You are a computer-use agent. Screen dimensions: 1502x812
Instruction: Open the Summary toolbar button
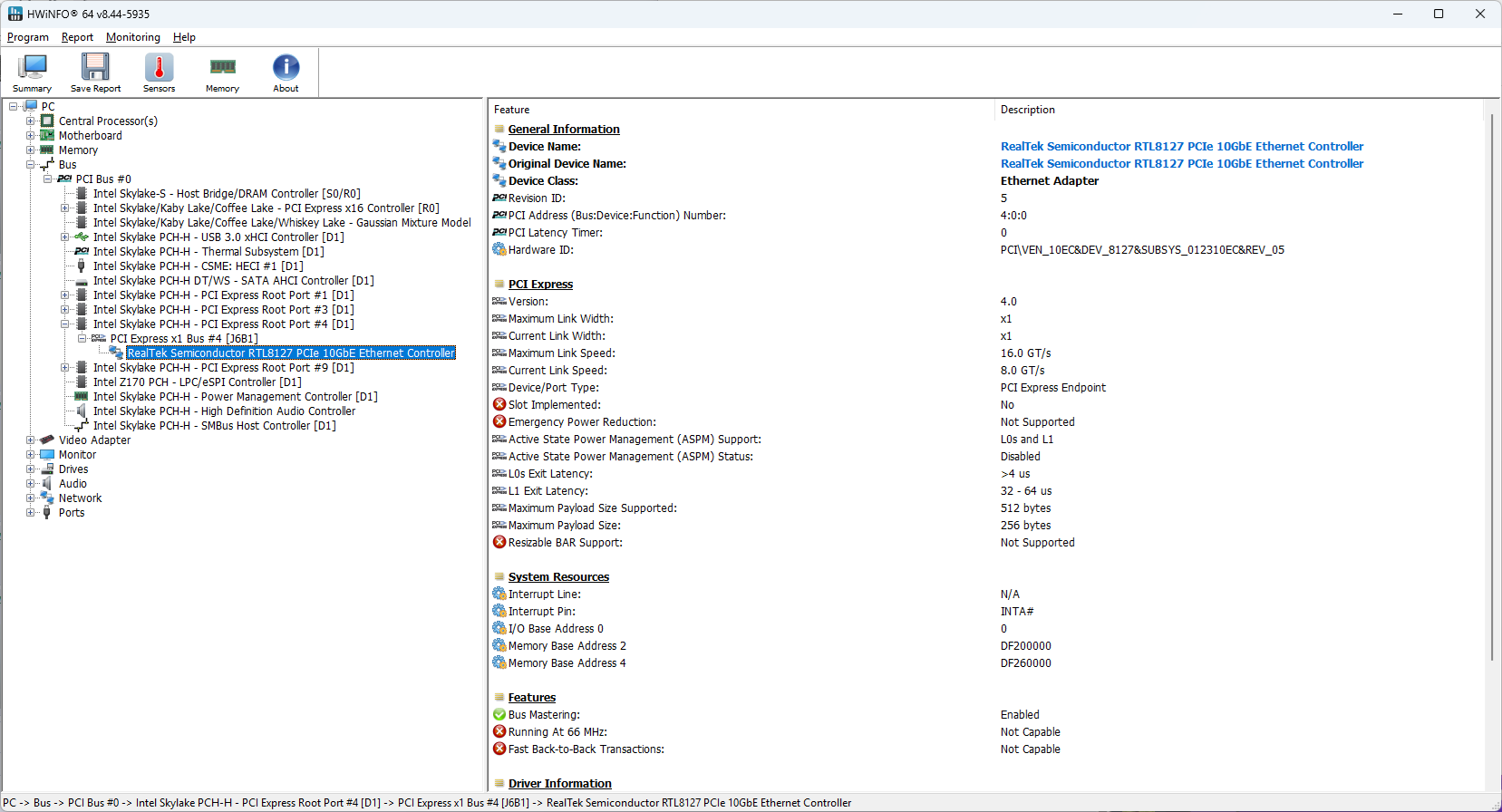(33, 72)
